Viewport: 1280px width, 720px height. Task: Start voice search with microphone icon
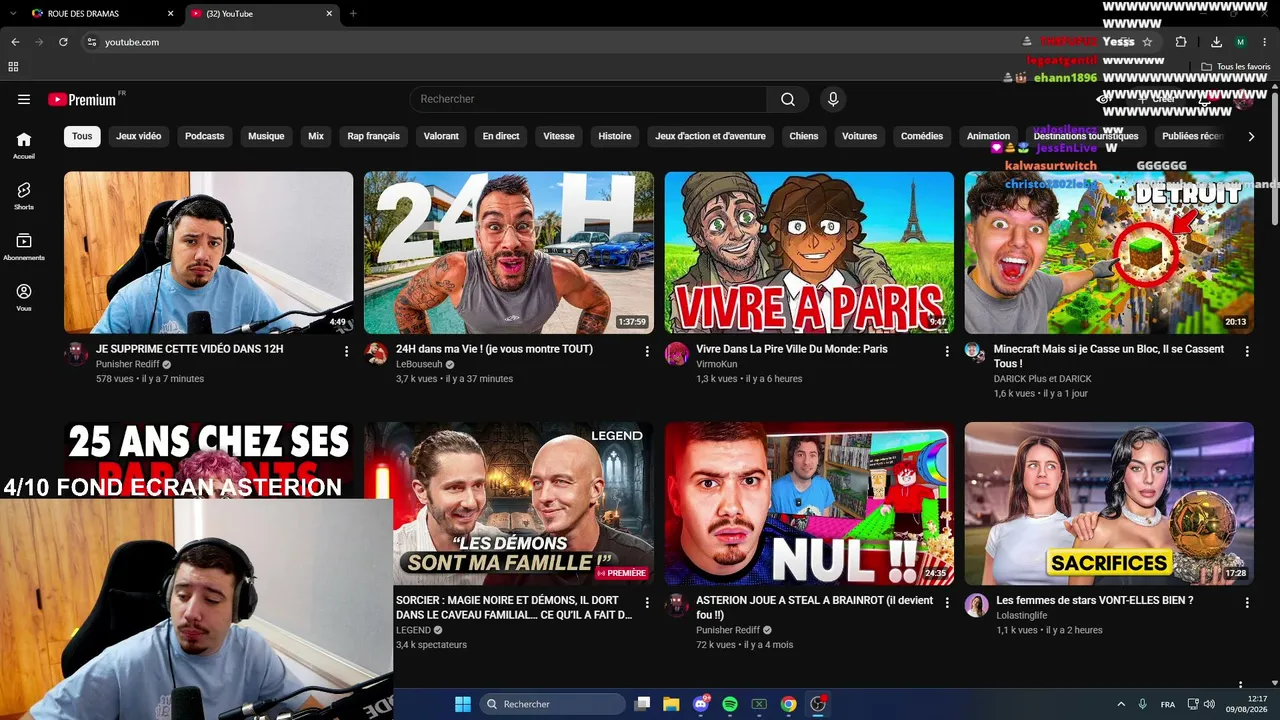(833, 99)
